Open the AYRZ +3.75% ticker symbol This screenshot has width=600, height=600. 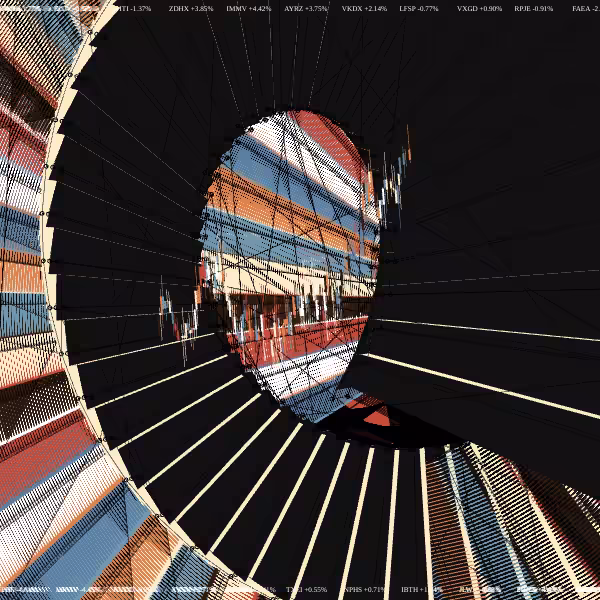point(305,8)
